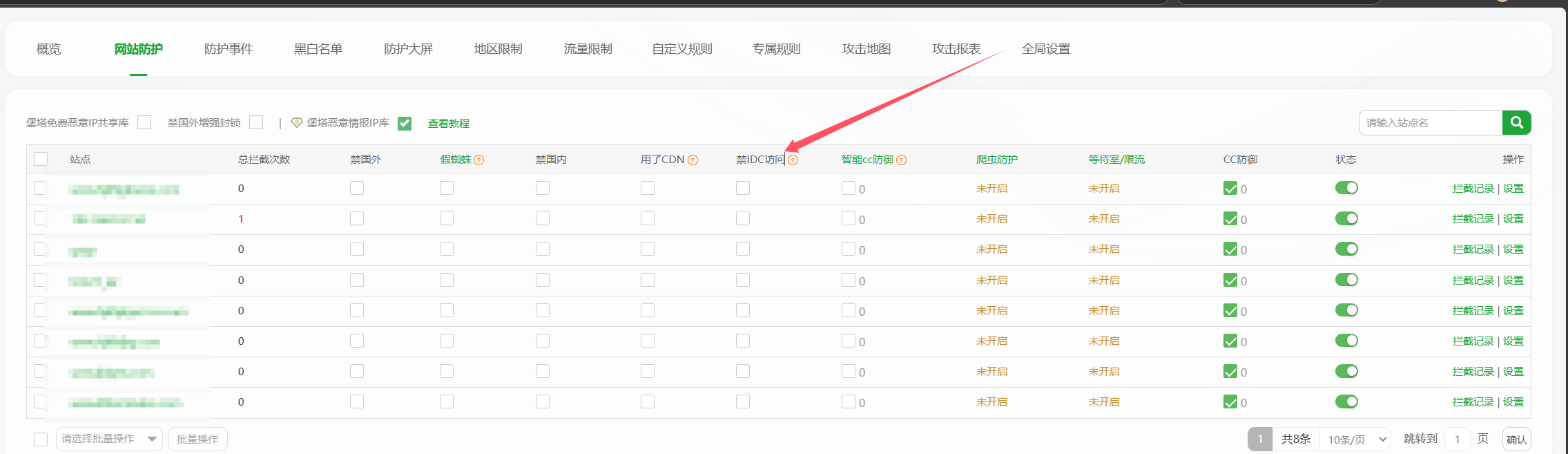The height and width of the screenshot is (454, 1568).
Task: Click diamond icon before 堡塔恶意情报IP库
Action: click(297, 122)
